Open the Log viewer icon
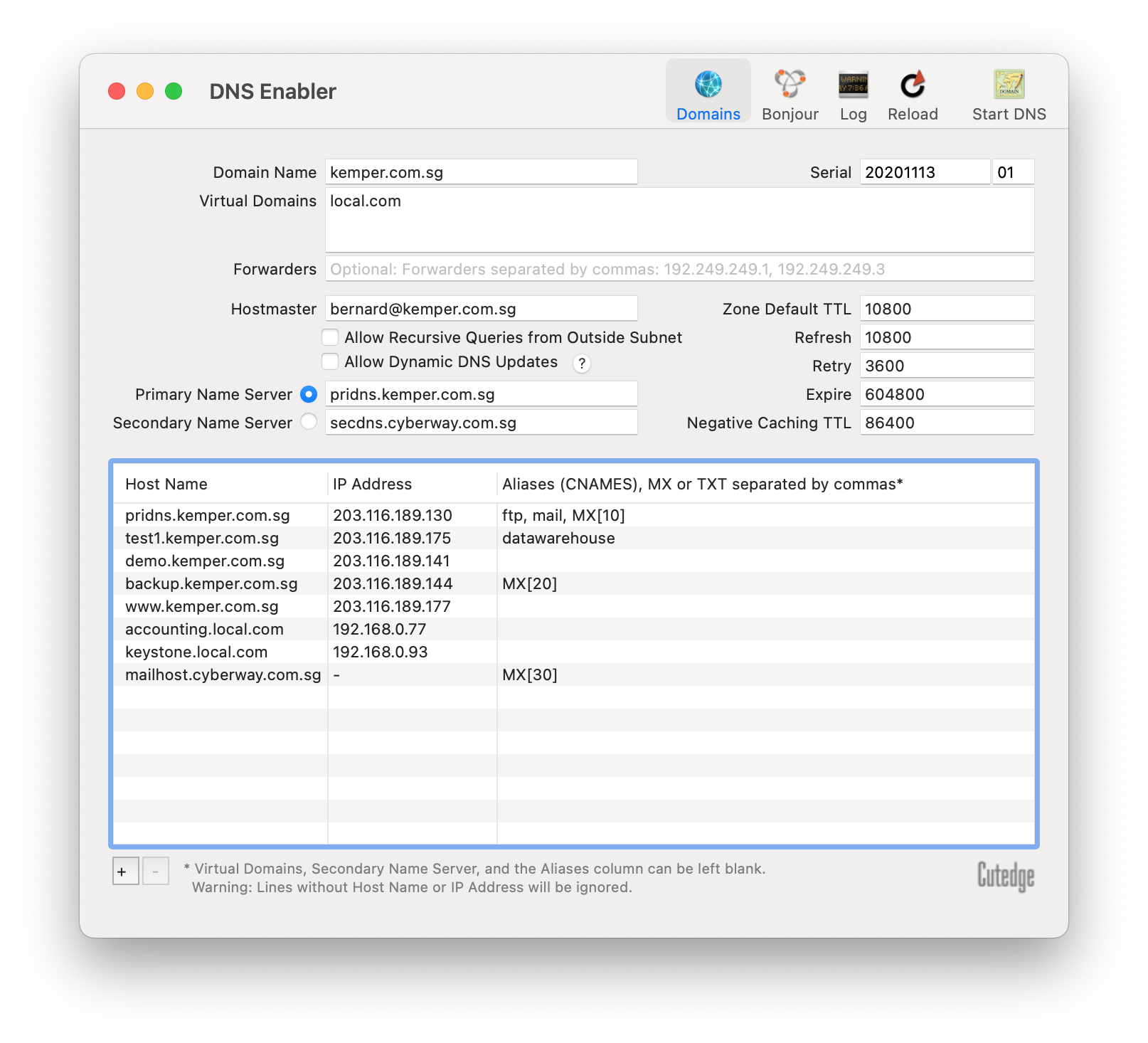 (x=853, y=85)
